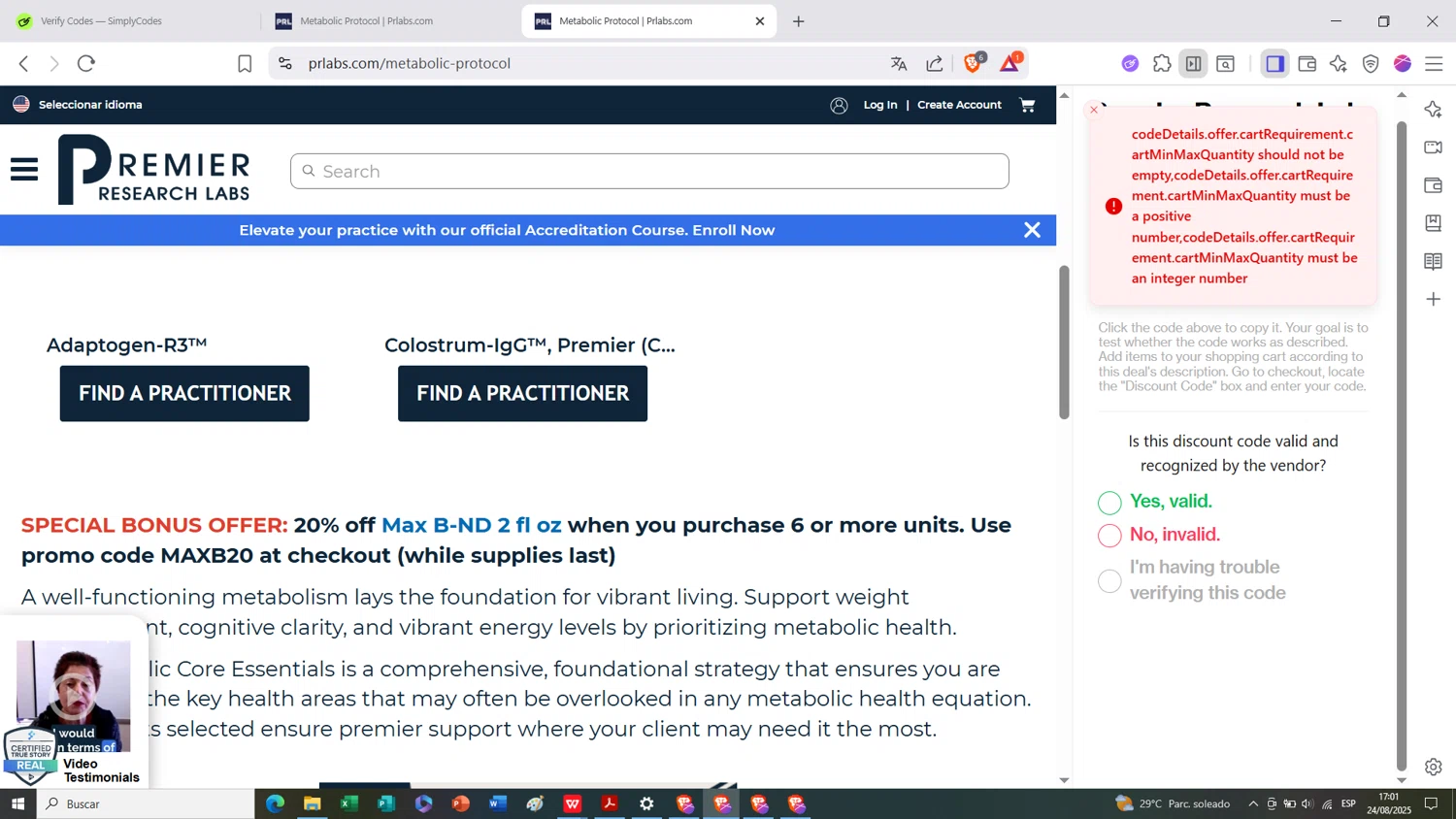The image size is (1456, 819).
Task: Open PowerPoint from the taskbar
Action: point(461,803)
